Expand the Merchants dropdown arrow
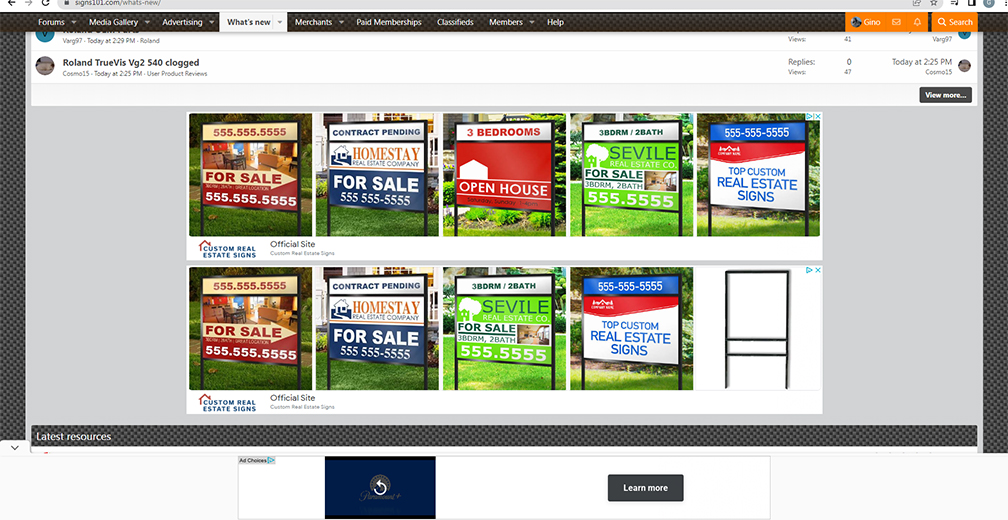1008x520 pixels. pos(341,22)
